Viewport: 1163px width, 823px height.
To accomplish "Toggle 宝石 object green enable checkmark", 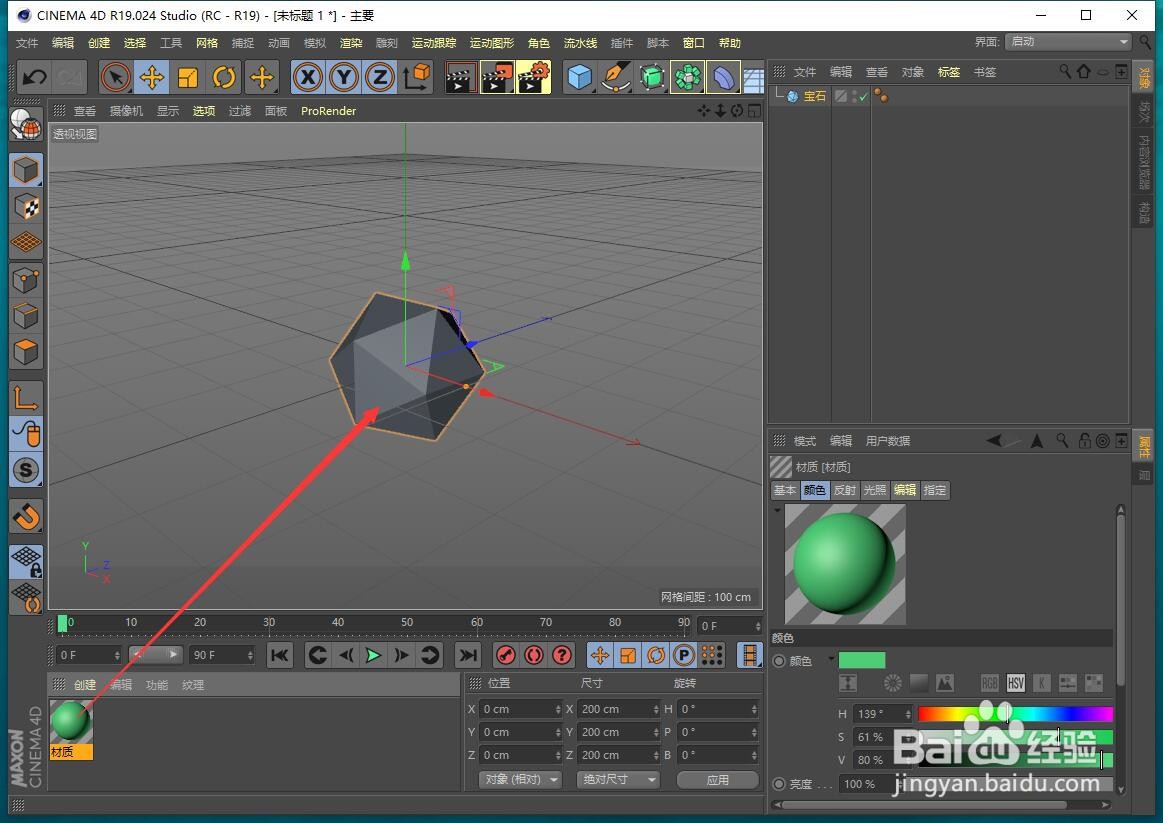I will [x=863, y=96].
